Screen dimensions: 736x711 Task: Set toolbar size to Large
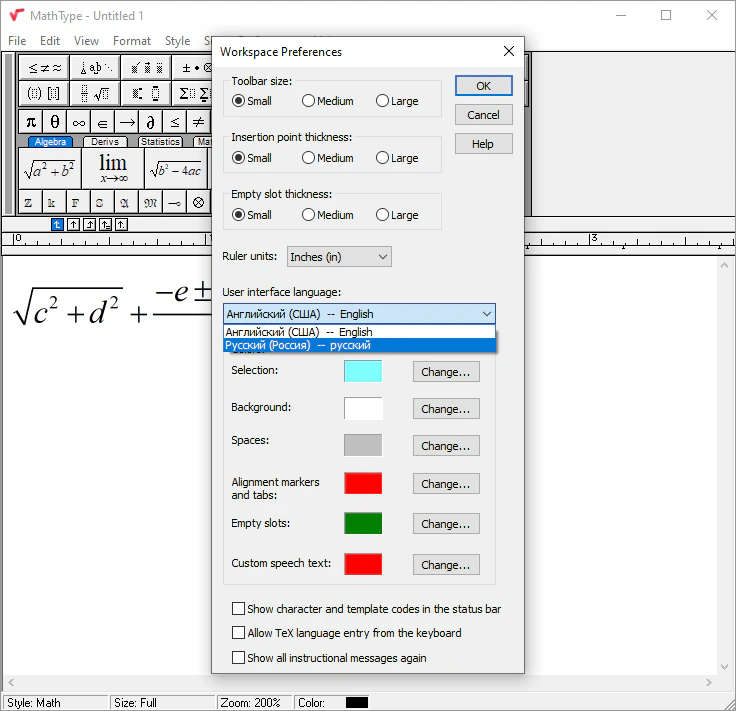397,101
